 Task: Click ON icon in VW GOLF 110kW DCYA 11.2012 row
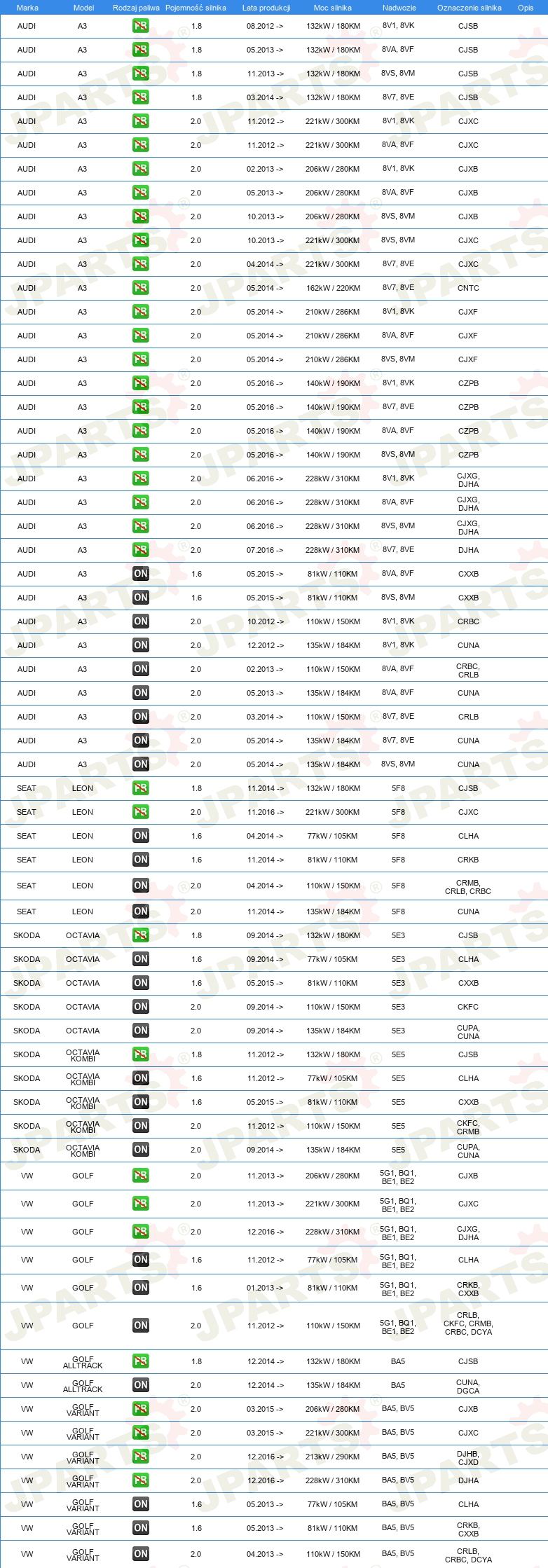(140, 1326)
